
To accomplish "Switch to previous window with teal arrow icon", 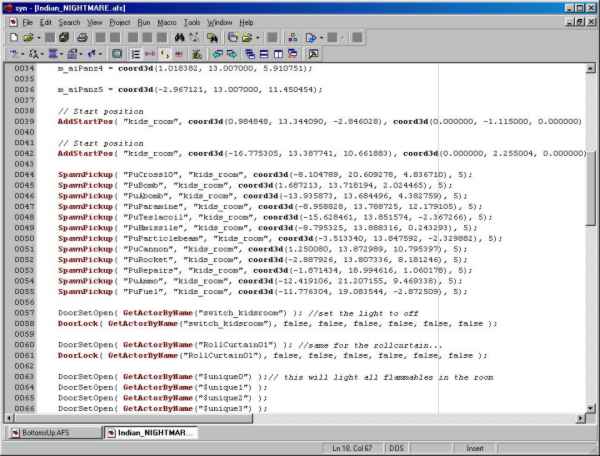I will point(218,54).
